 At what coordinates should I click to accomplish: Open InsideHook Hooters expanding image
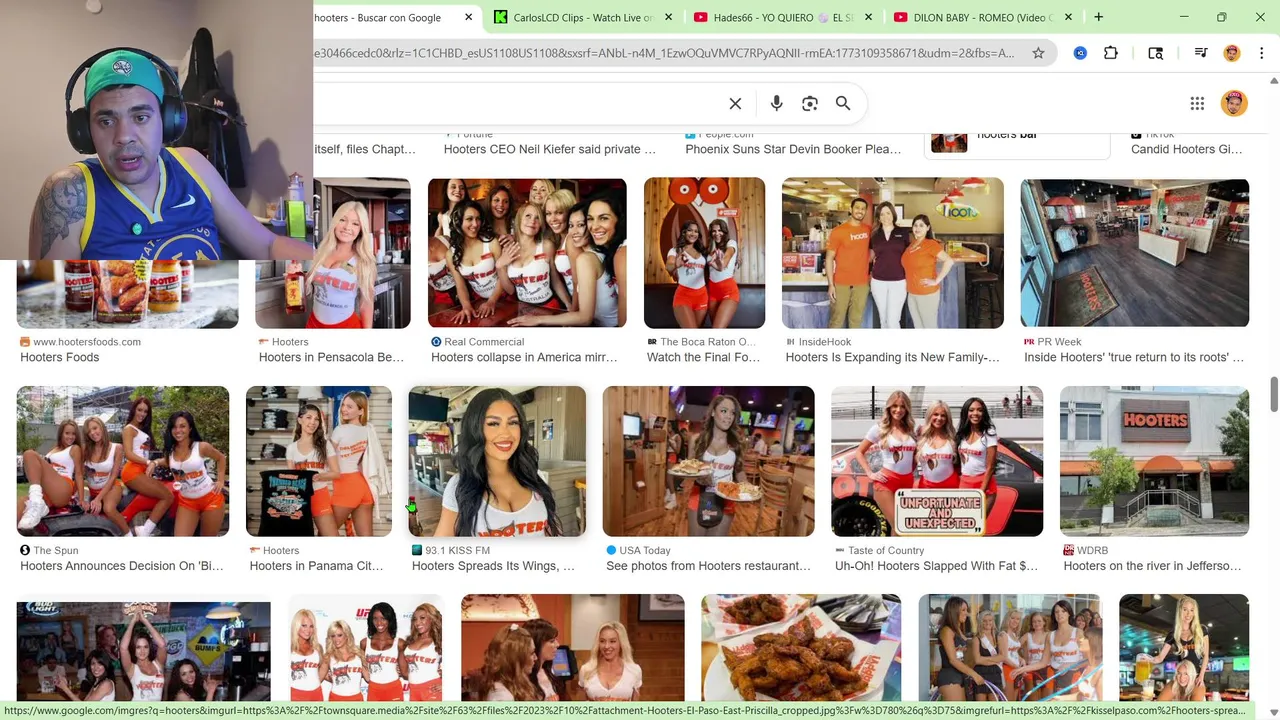pos(892,254)
